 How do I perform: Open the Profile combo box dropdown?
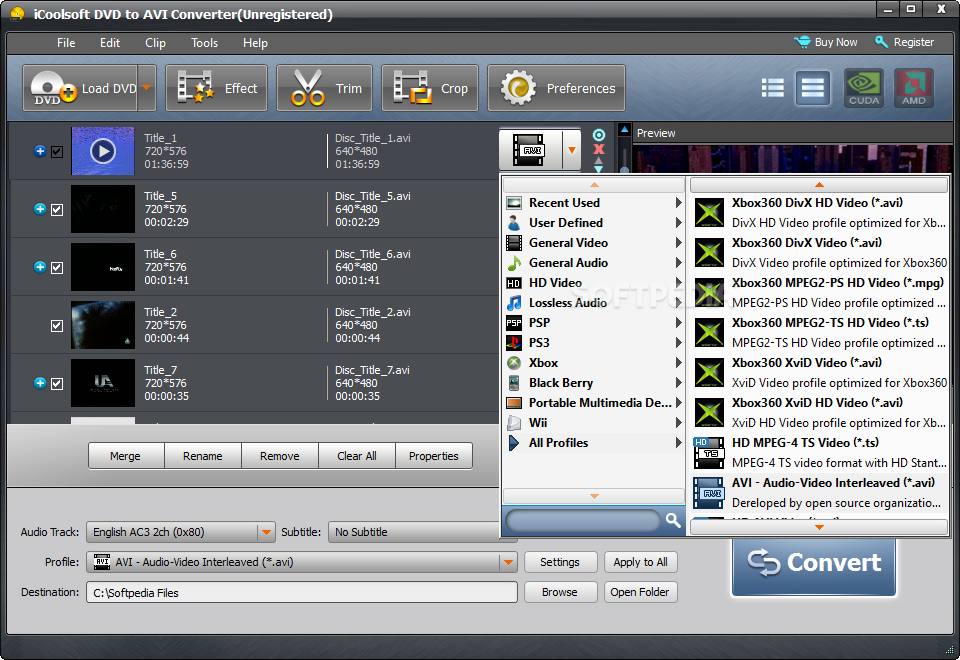pyautogui.click(x=508, y=562)
